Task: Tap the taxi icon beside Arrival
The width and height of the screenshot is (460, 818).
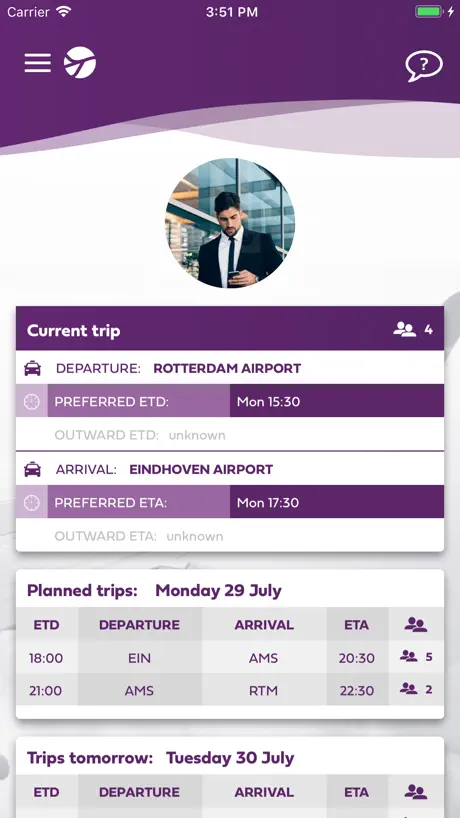Action: 32,469
